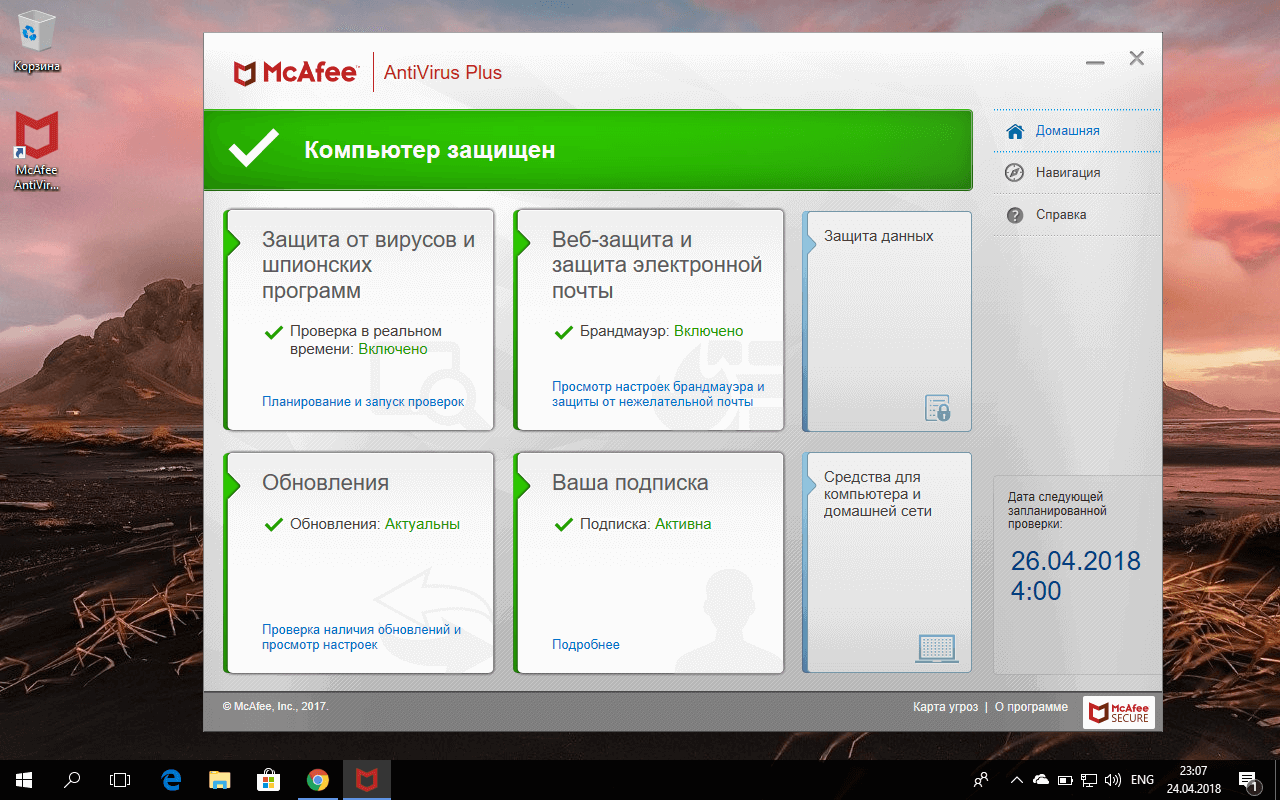Launch Google Chrome from the taskbar
The width and height of the screenshot is (1280, 800).
tap(318, 780)
